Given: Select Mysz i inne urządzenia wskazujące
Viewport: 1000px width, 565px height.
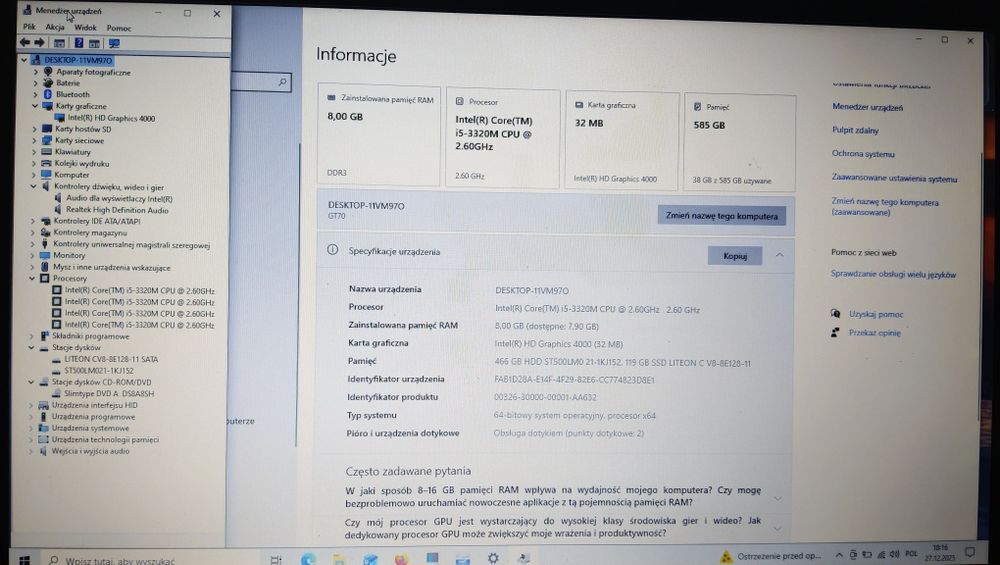Looking at the screenshot, I should [x=112, y=267].
